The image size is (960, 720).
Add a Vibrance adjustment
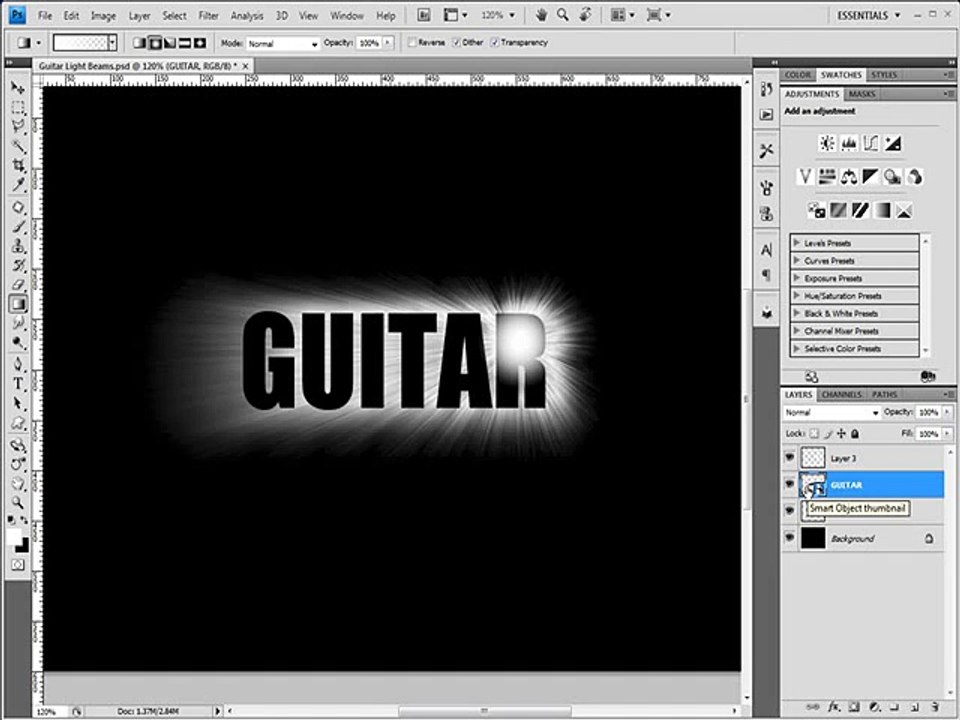click(805, 178)
